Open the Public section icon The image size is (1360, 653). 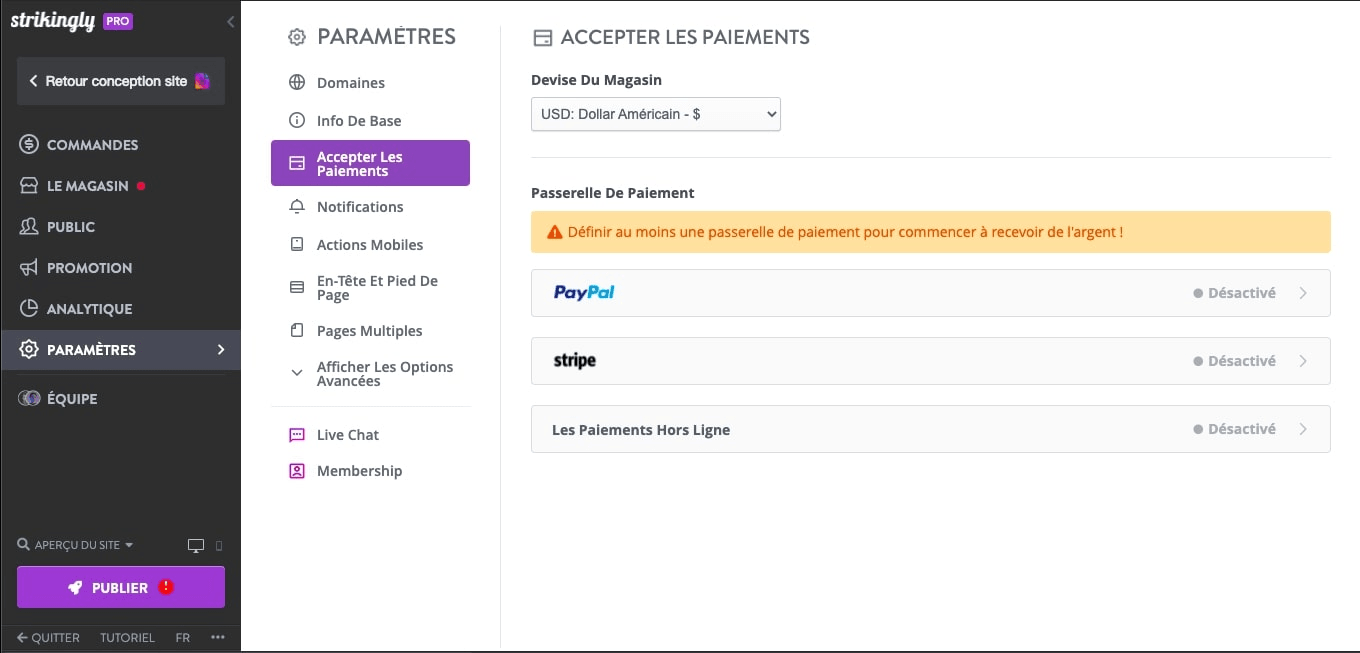point(29,226)
